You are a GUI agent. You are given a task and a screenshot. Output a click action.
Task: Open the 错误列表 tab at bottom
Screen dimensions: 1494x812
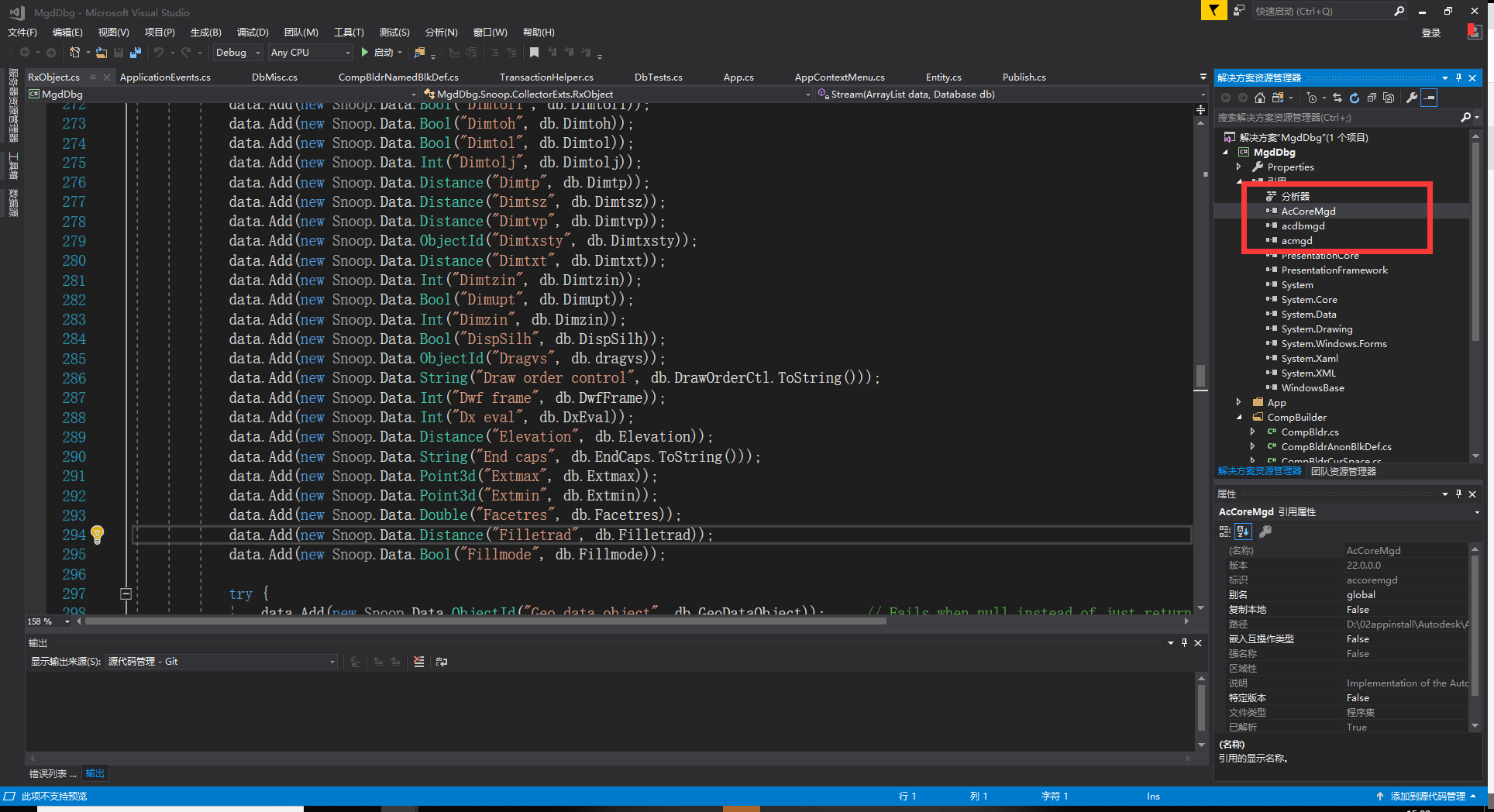tap(53, 773)
